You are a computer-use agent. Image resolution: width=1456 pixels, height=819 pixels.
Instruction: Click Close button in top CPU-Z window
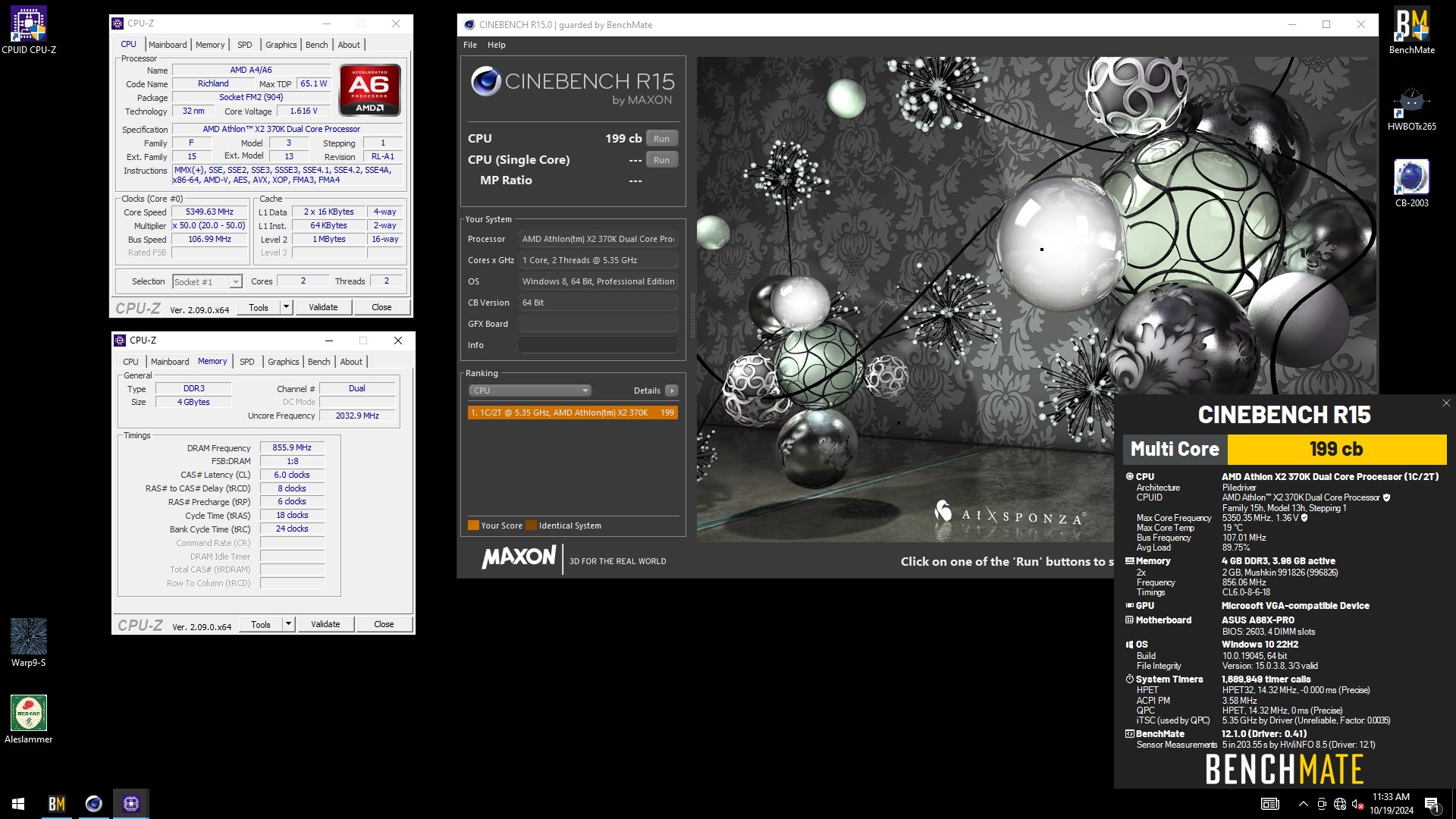point(381,307)
